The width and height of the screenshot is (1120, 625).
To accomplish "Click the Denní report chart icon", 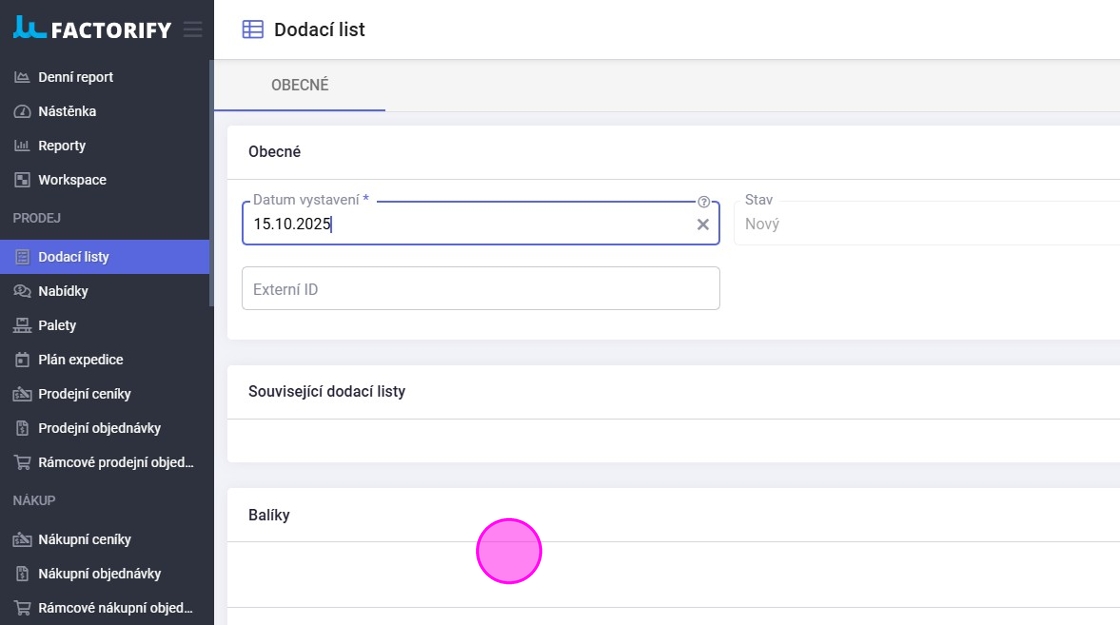I will pyautogui.click(x=22, y=77).
